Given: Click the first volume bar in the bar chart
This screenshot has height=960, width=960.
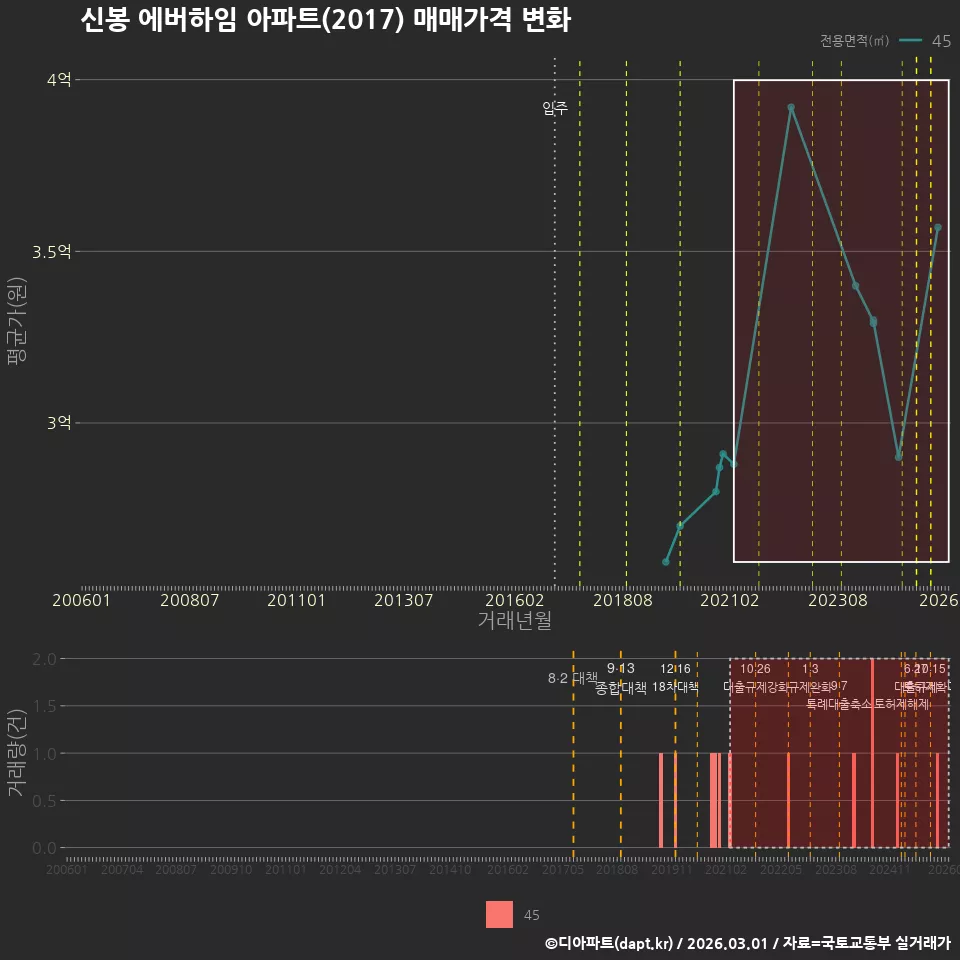Looking at the screenshot, I should click(661, 800).
